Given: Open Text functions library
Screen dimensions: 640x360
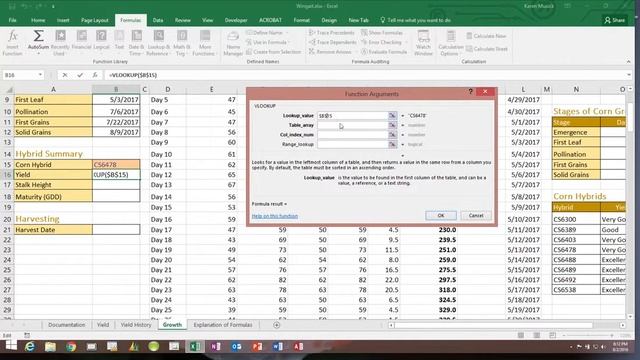Looking at the screenshot, I should 119,42.
